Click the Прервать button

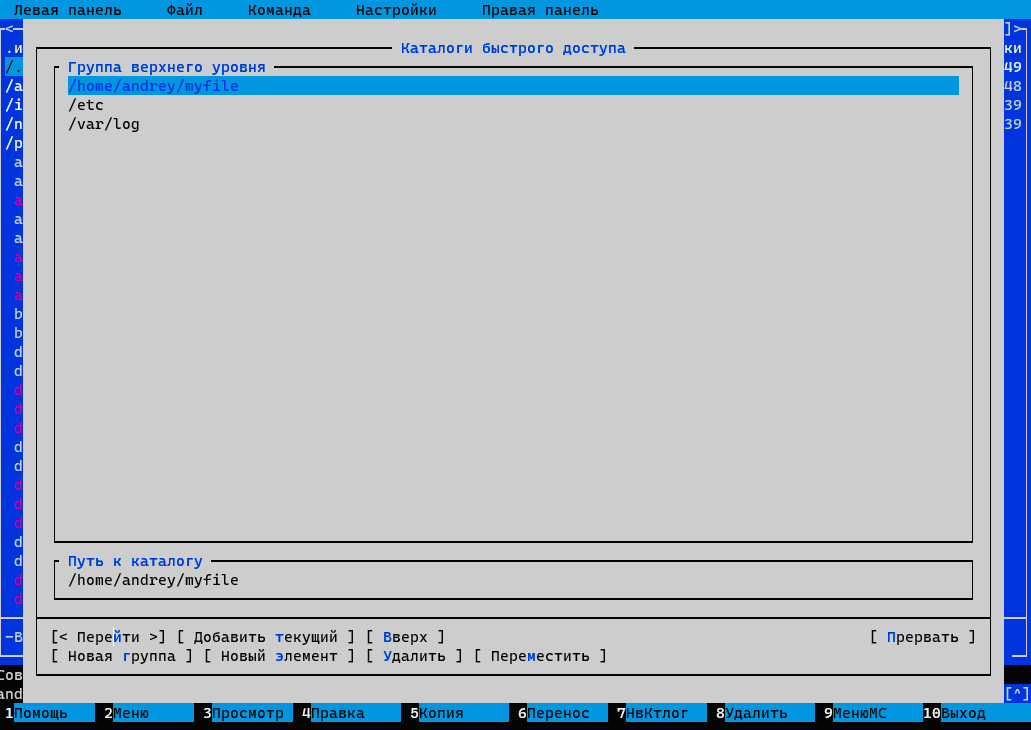[x=923, y=637]
